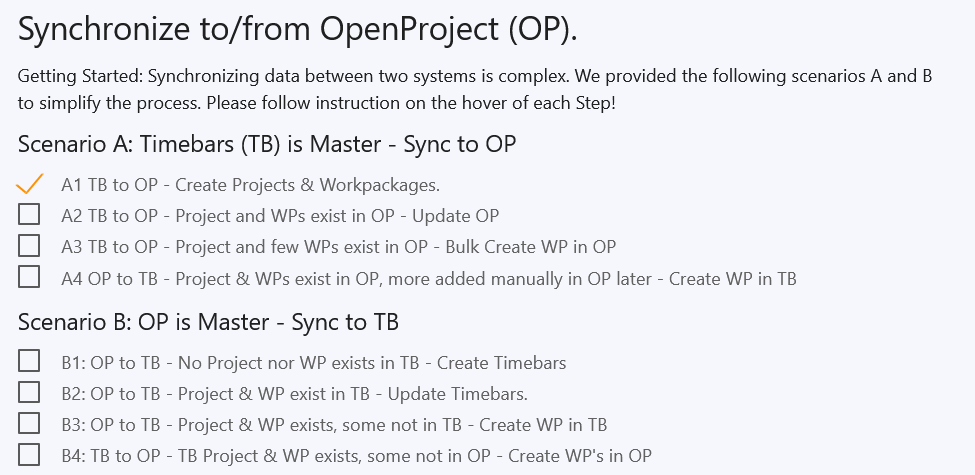Screen dimensions: 975x475
Task: Enable the B3 Create WP in TB checkbox
Action: (29, 423)
